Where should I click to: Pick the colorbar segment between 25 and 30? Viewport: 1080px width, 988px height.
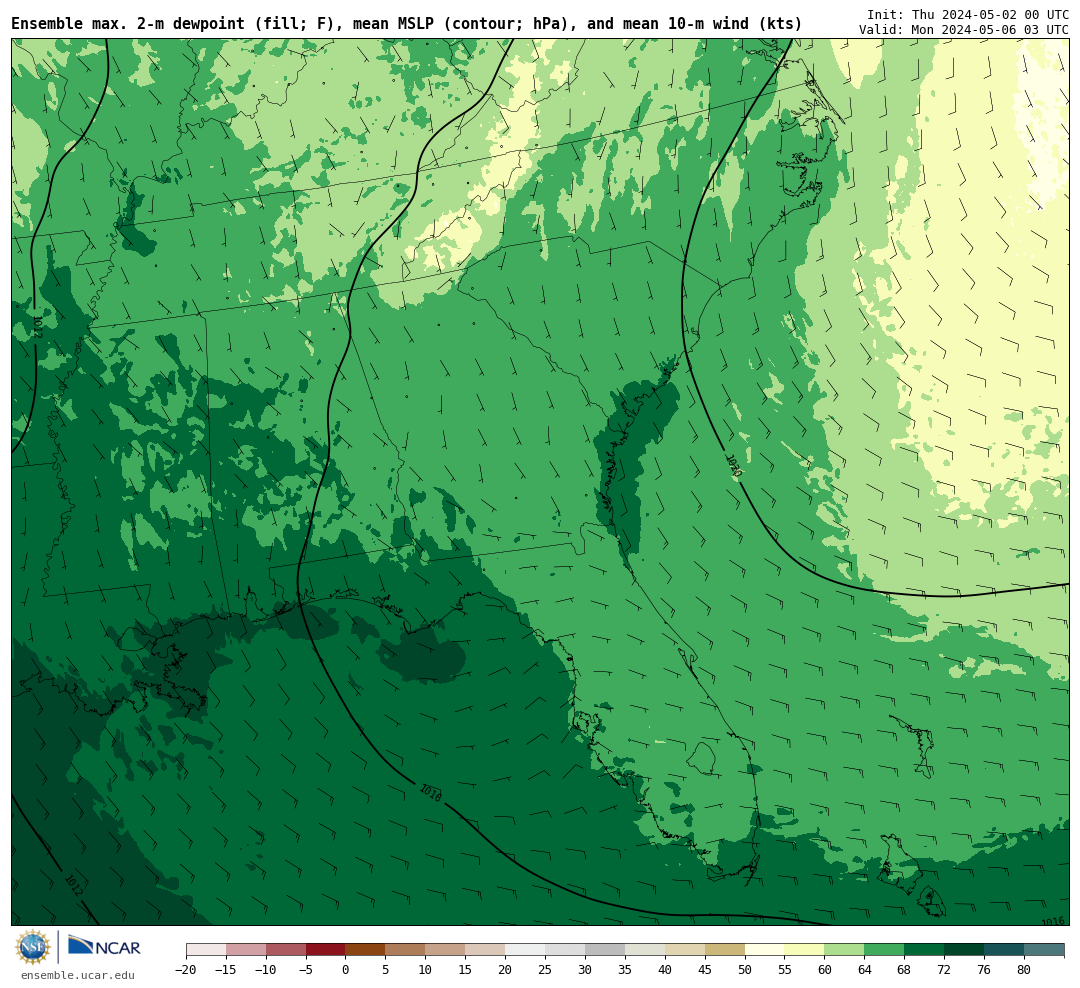coord(565,950)
